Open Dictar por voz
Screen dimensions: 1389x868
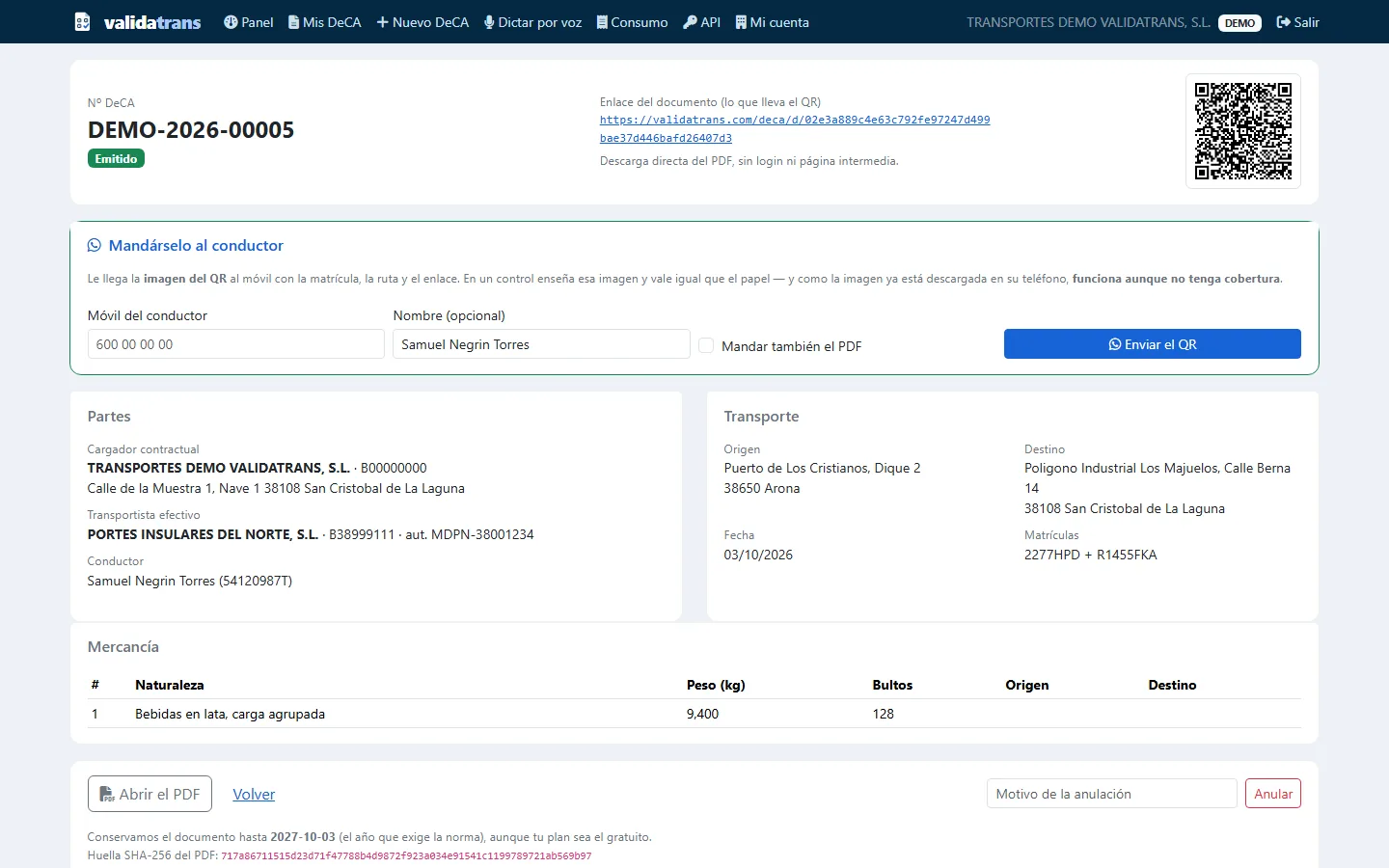[533, 22]
